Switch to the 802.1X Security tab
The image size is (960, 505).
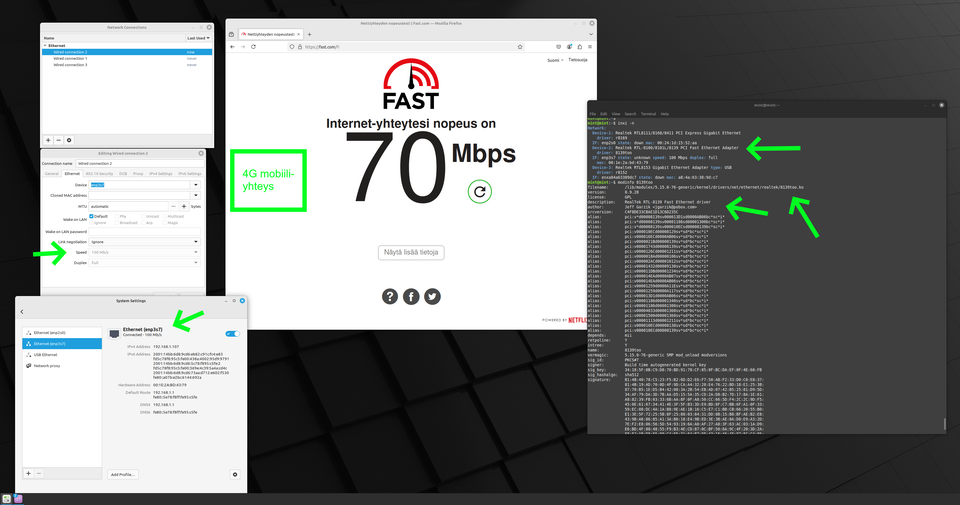(99, 174)
